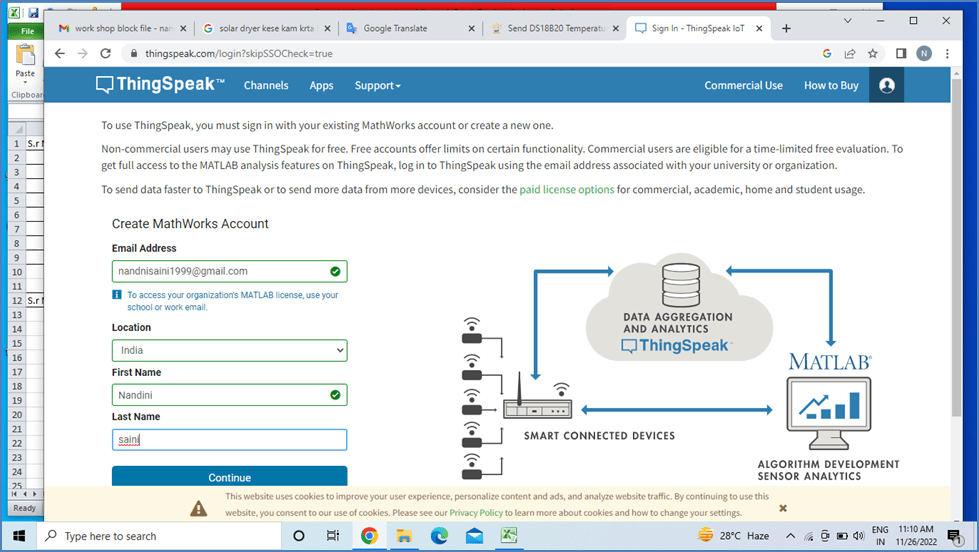
Task: Click the forward navigation arrow
Action: tap(82, 54)
